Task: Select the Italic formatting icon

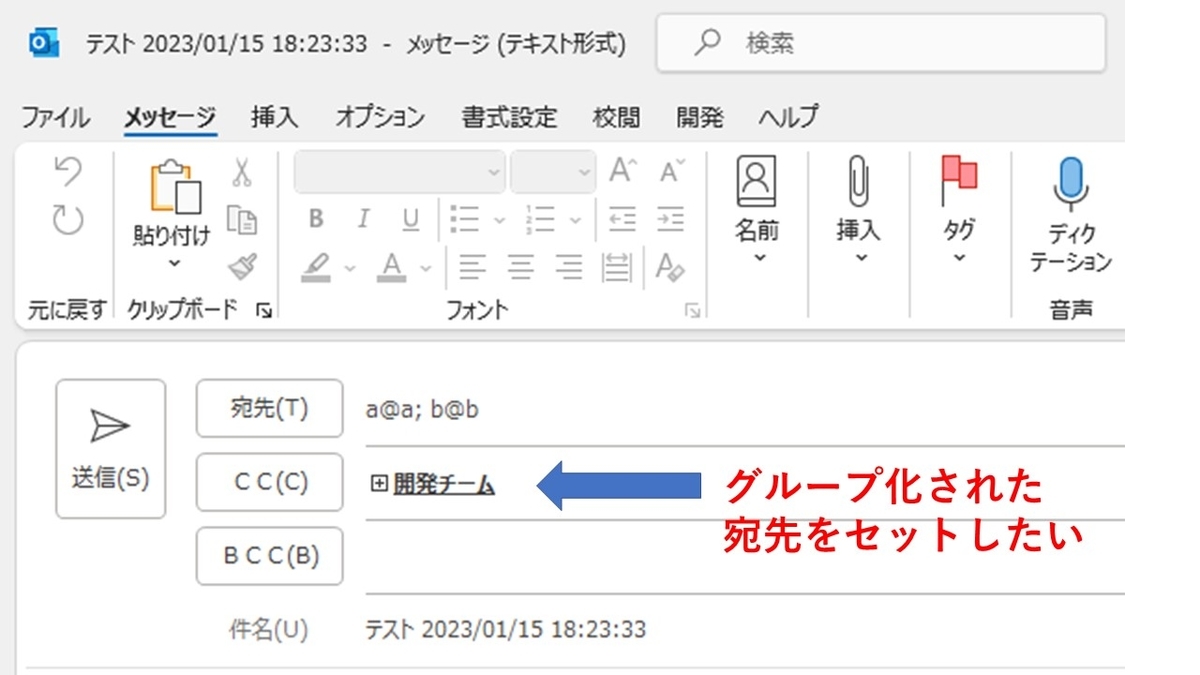Action: tap(363, 218)
